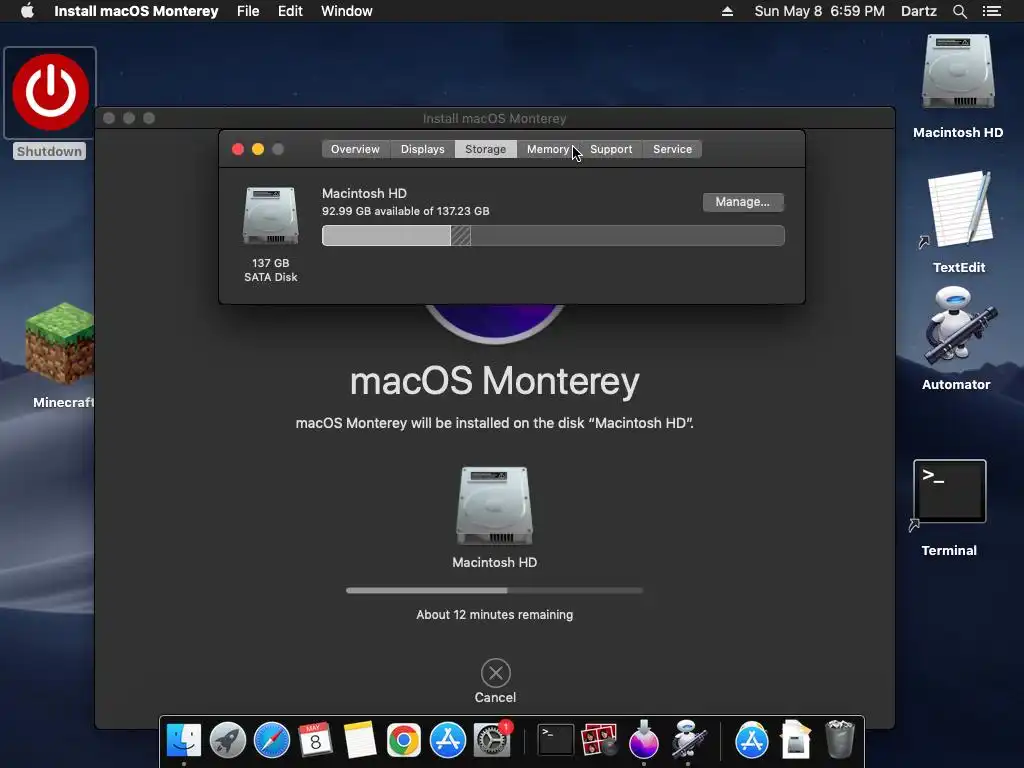
Task: Open Safari compass icon in Dock
Action: click(x=272, y=741)
